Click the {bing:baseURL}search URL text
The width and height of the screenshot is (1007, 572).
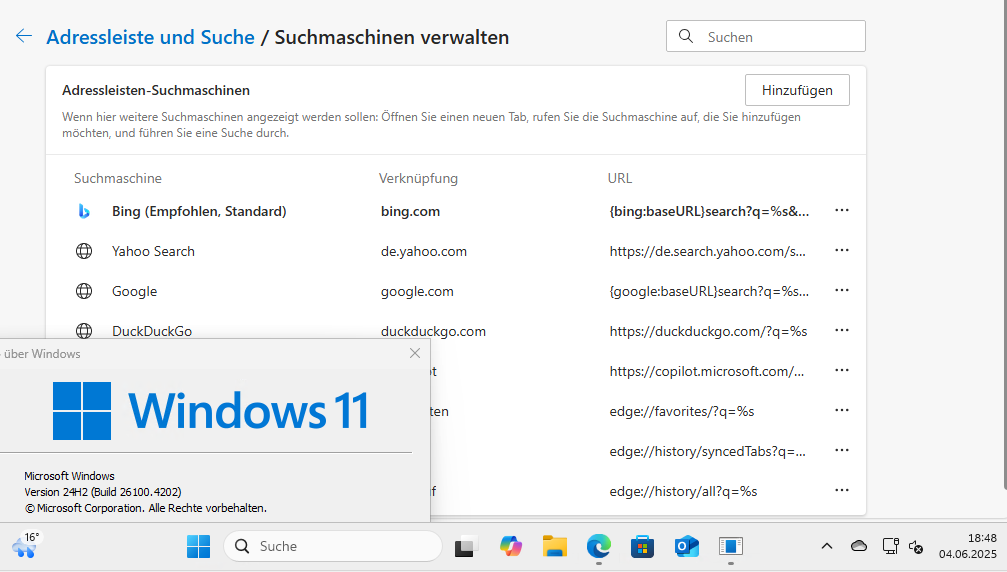click(x=709, y=211)
